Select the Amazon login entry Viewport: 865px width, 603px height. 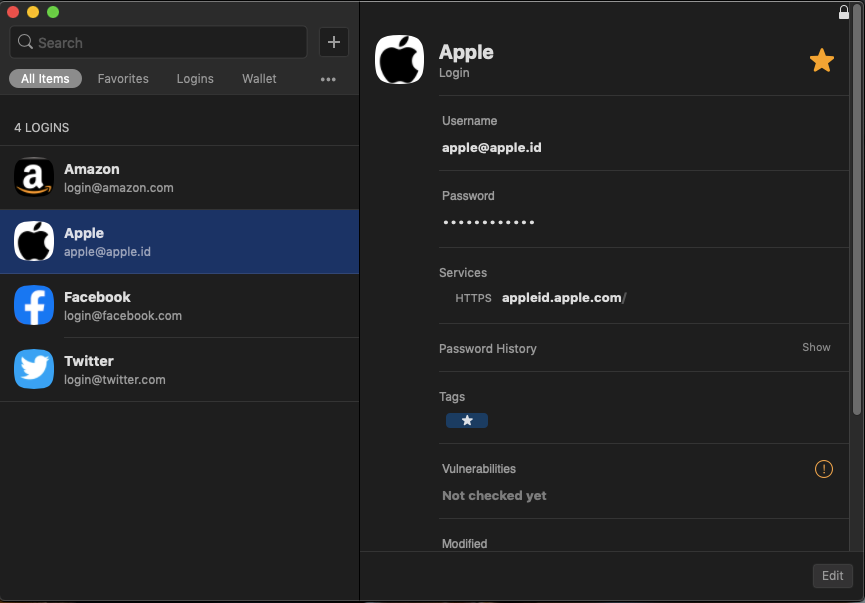[179, 178]
